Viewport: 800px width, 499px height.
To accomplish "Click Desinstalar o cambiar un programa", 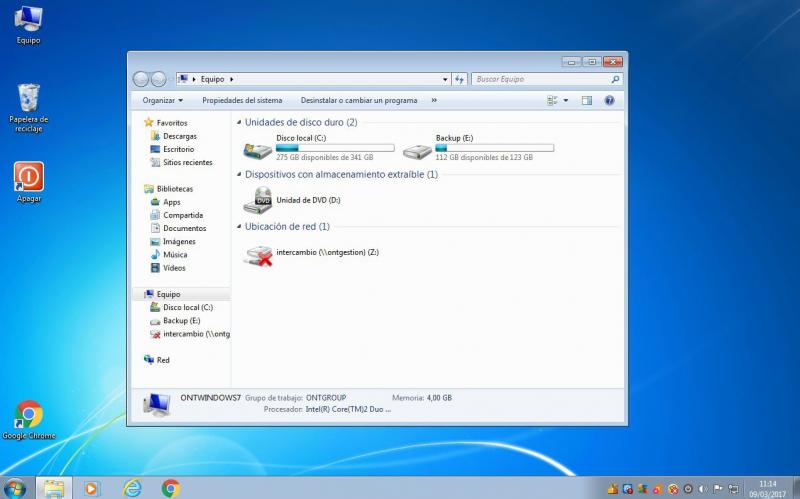I will pyautogui.click(x=359, y=100).
